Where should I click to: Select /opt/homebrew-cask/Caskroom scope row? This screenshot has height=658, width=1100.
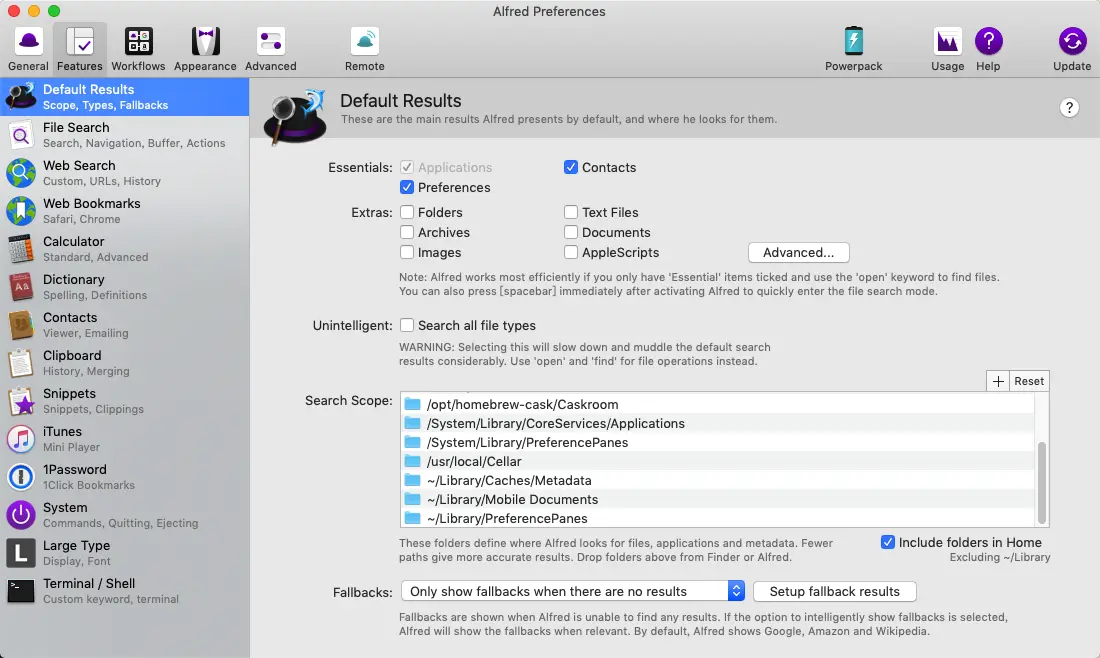717,404
